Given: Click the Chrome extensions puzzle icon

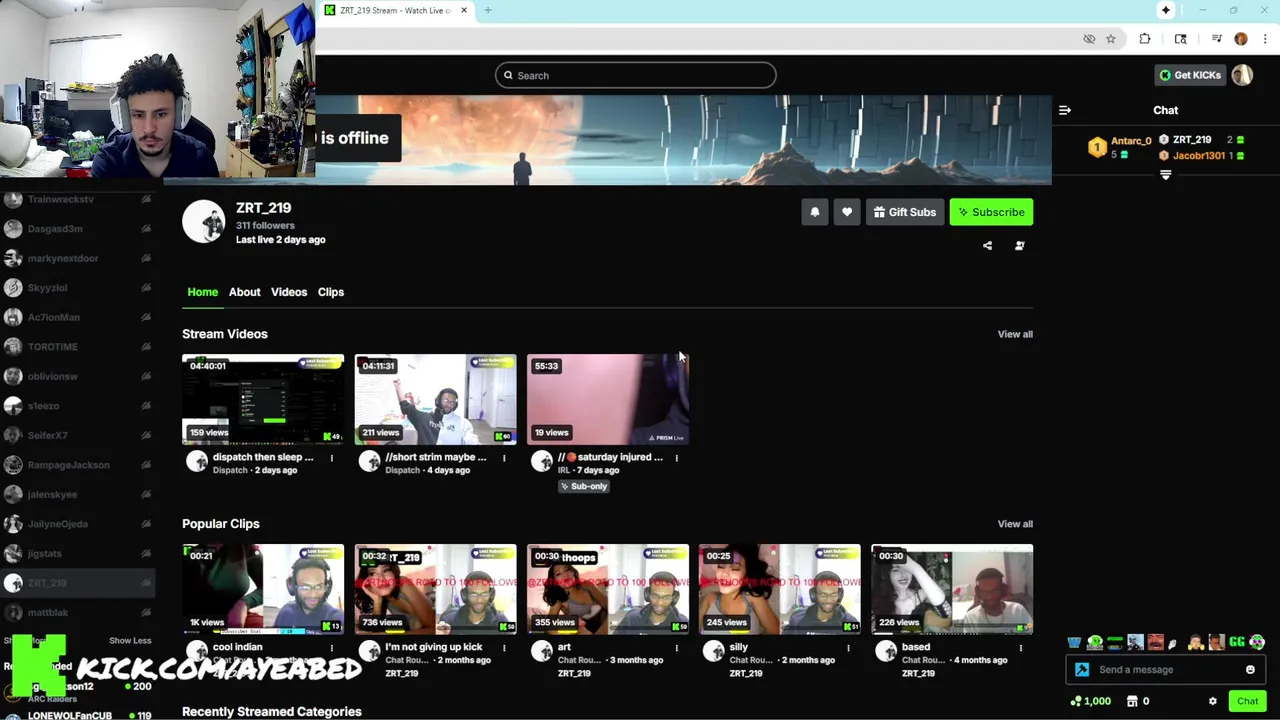Looking at the screenshot, I should tap(1145, 39).
